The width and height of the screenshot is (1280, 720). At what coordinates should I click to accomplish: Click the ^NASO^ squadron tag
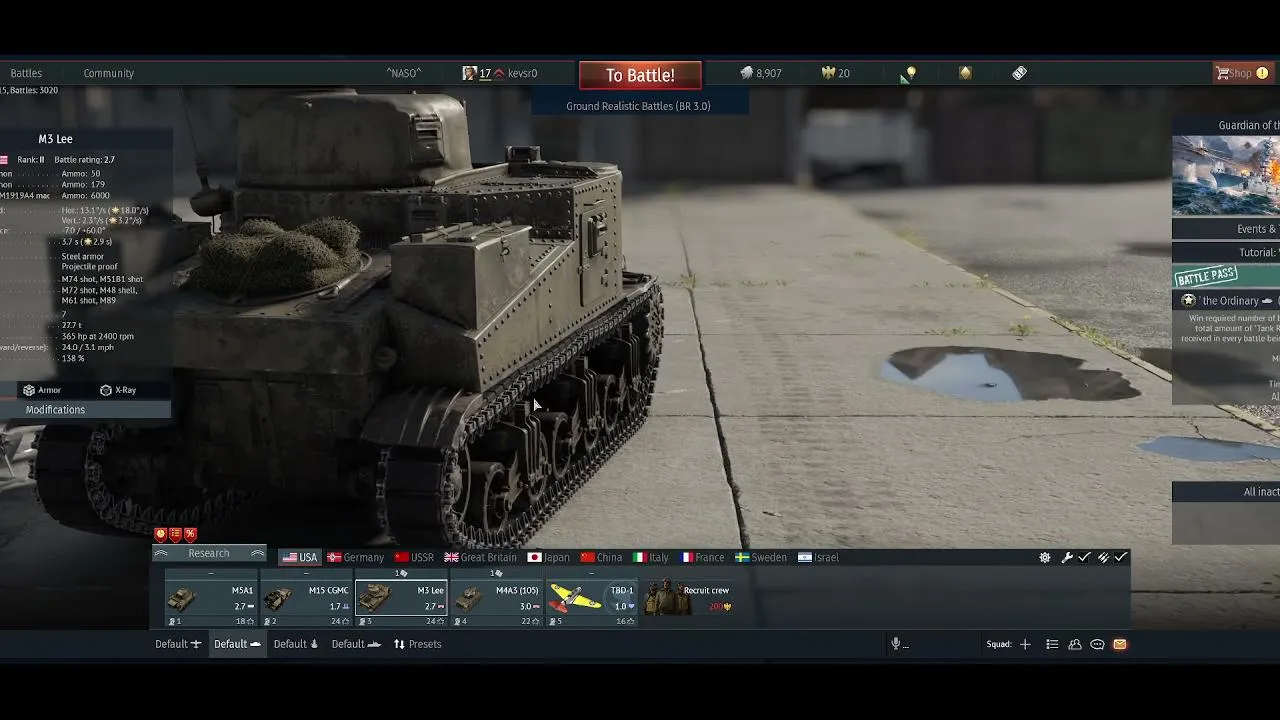(404, 73)
